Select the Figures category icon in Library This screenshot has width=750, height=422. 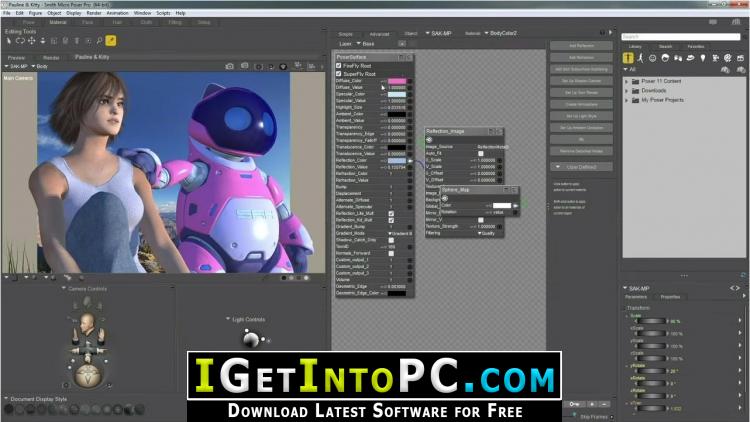tap(628, 58)
